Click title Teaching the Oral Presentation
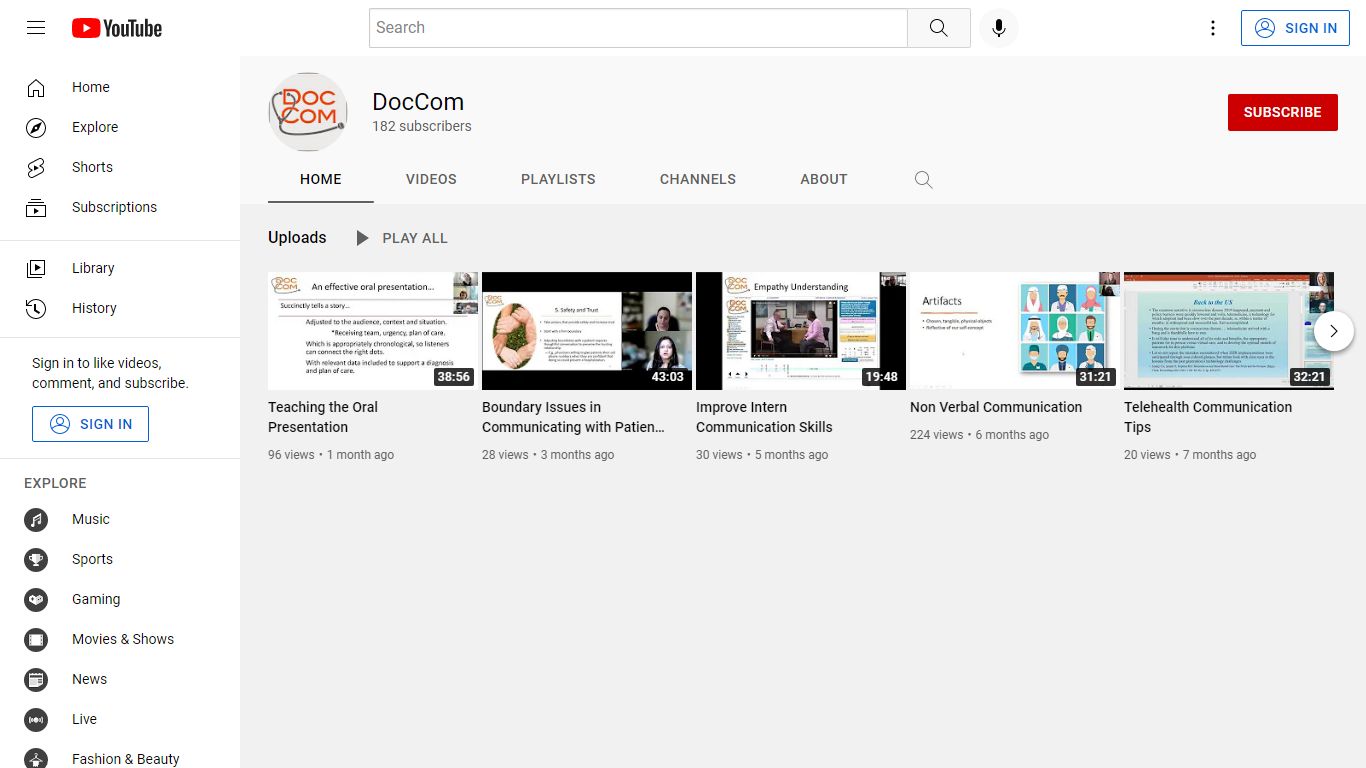Image resolution: width=1366 pixels, height=768 pixels. point(323,417)
